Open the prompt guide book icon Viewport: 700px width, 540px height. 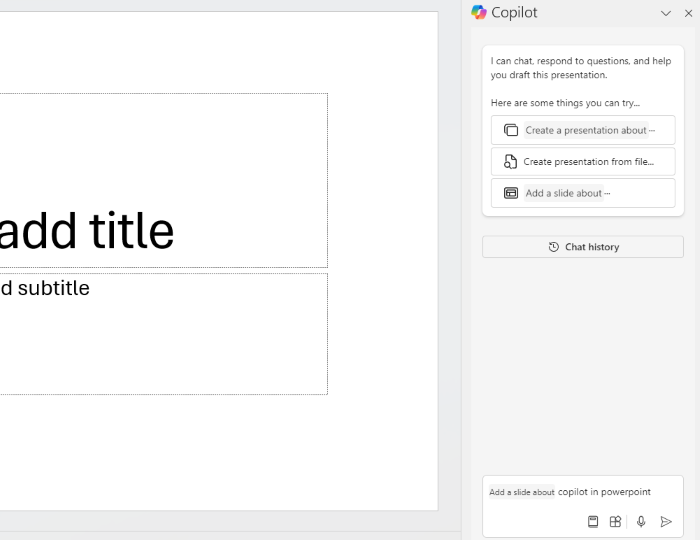(x=593, y=521)
